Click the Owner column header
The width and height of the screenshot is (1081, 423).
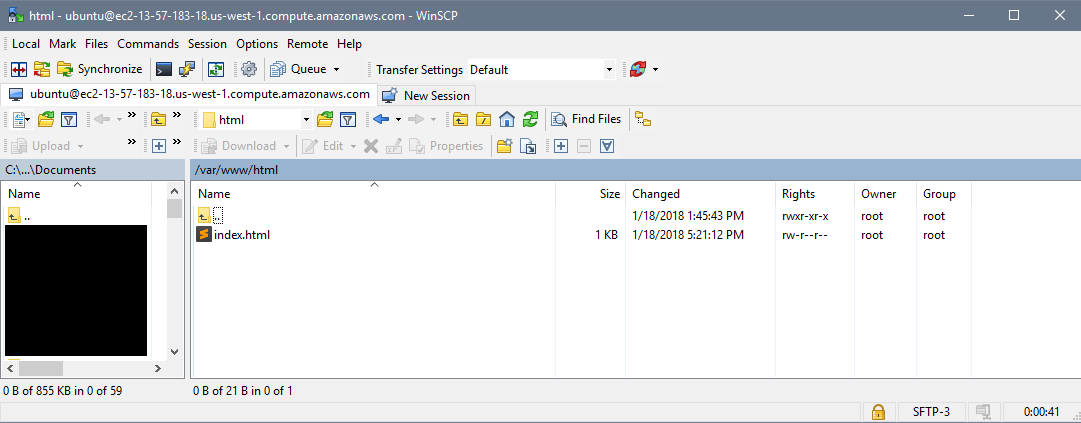click(886, 194)
